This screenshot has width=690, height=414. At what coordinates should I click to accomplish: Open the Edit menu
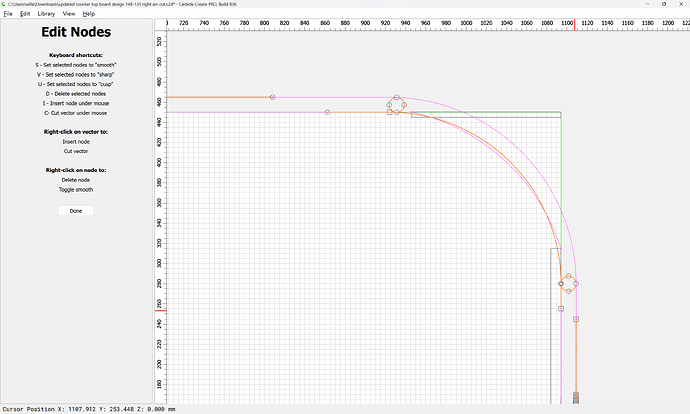tap(24, 14)
